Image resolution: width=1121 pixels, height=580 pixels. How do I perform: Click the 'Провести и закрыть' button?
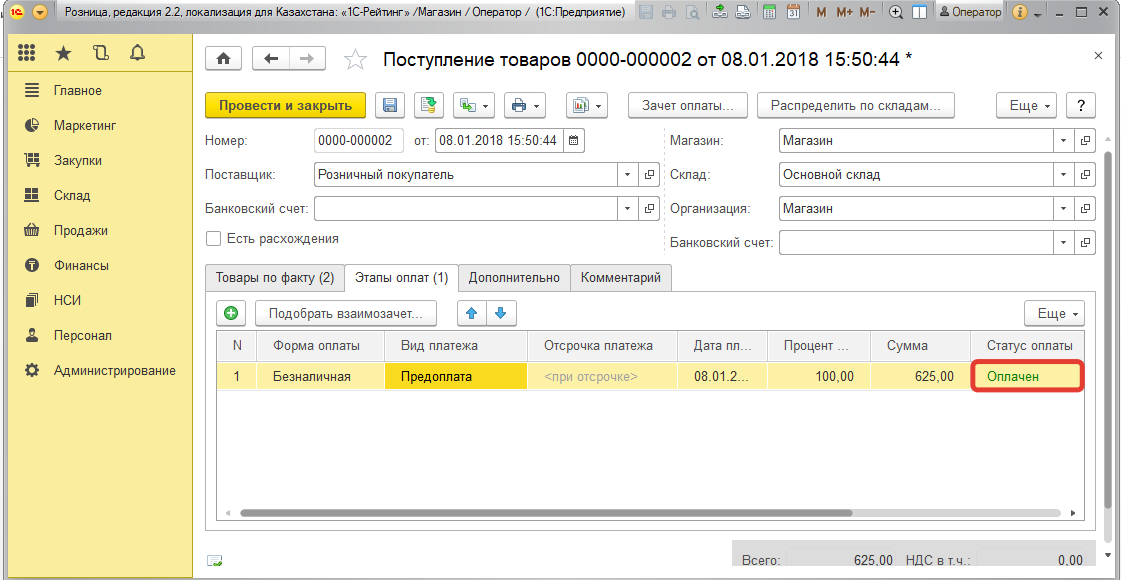click(x=285, y=105)
